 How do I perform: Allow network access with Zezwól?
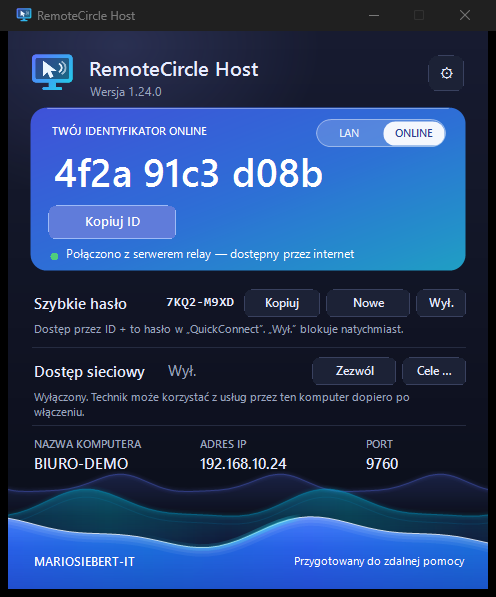[354, 371]
